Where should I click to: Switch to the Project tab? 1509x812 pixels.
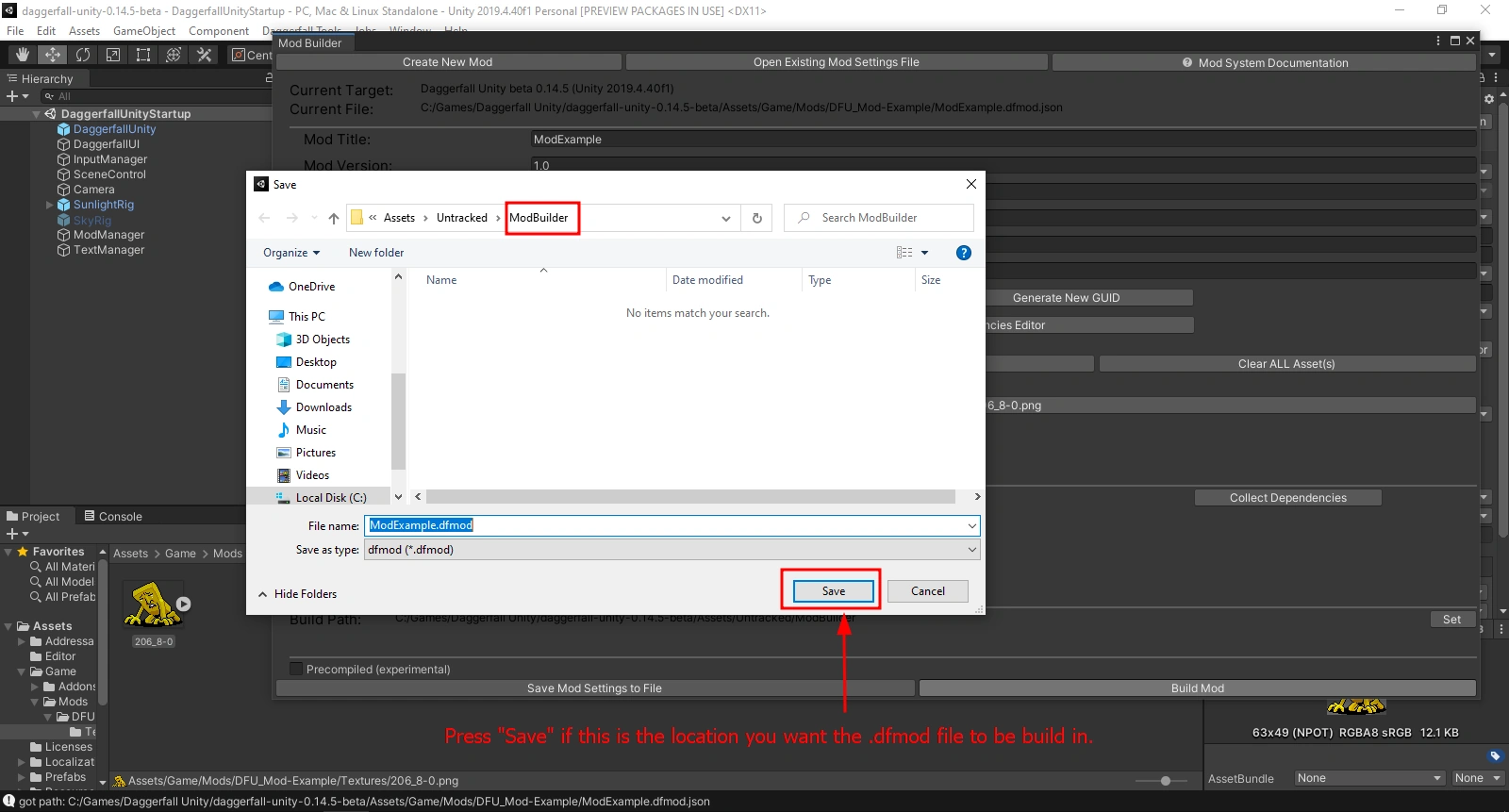pos(33,516)
